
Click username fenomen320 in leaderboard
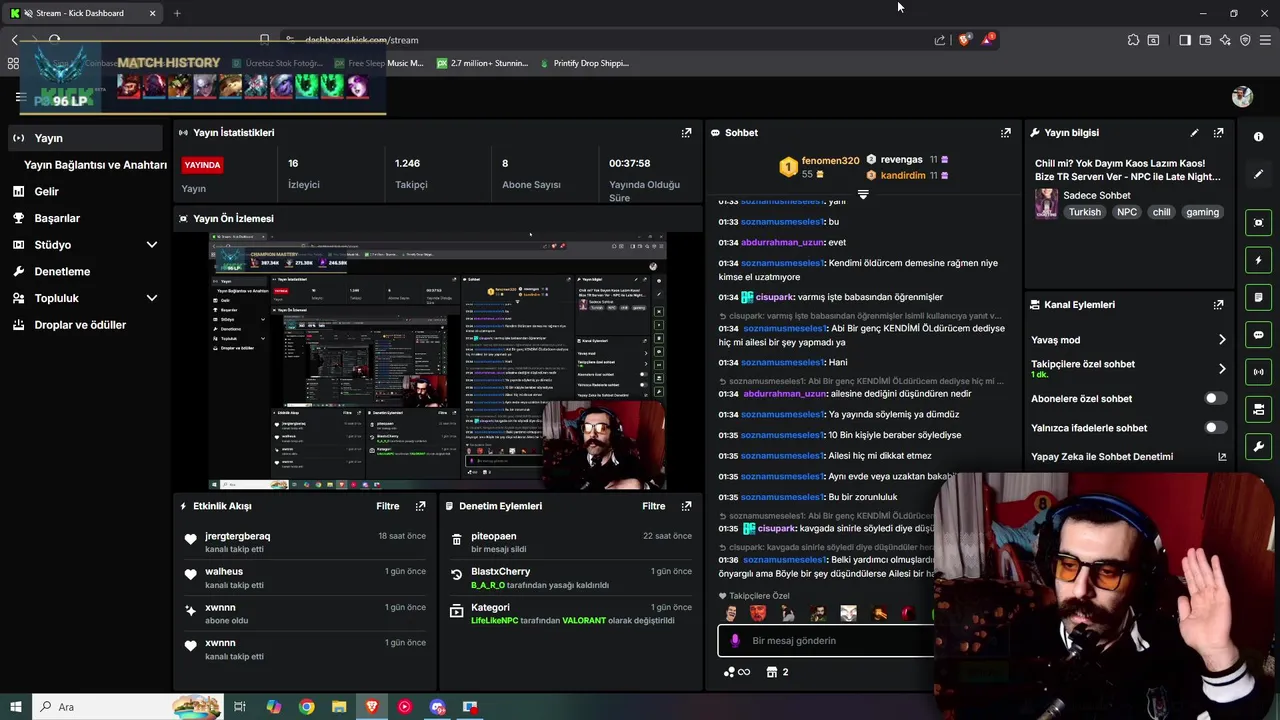830,161
